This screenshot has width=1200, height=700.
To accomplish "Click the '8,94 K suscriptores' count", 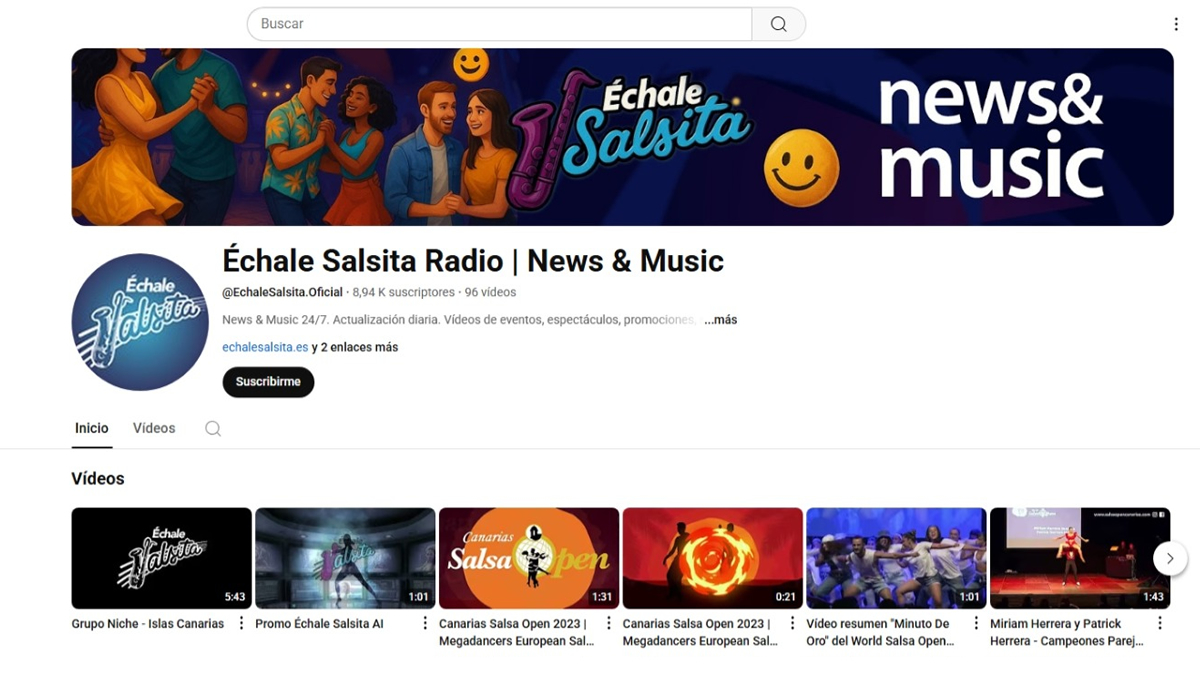I will click(x=404, y=293).
